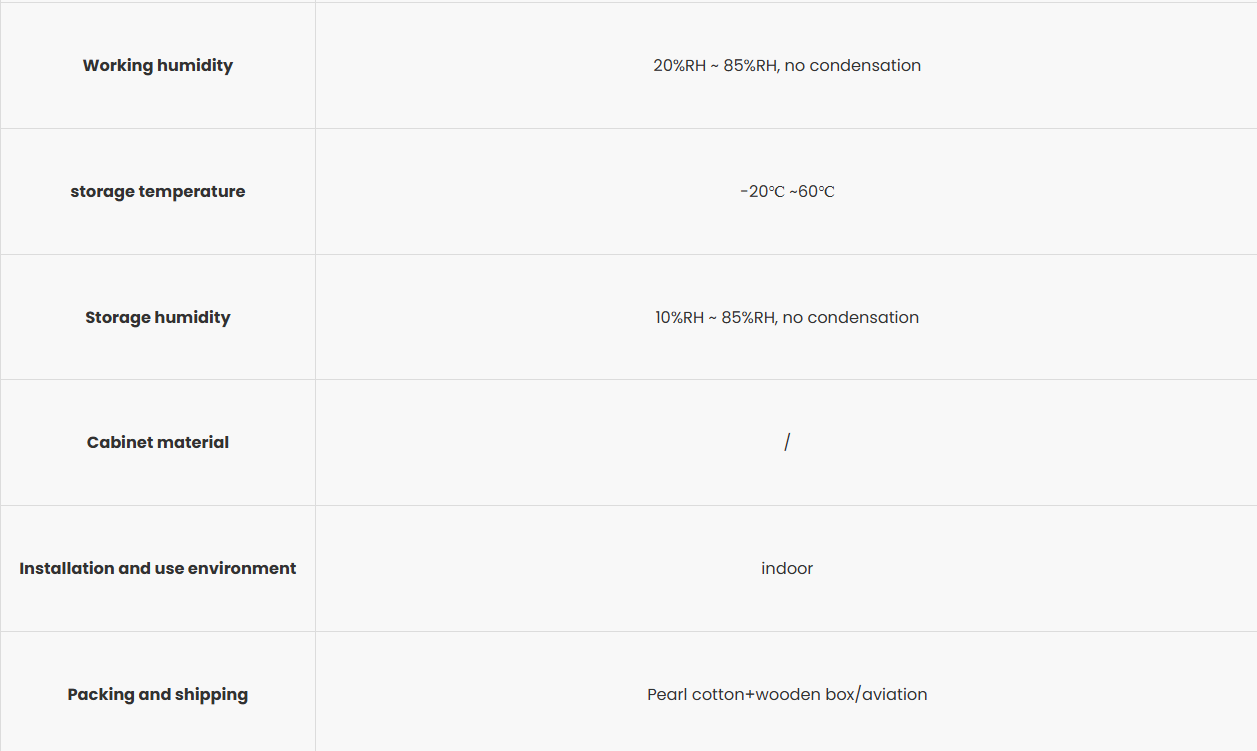Click the Storage humidity label cell
The width and height of the screenshot is (1257, 751).
click(x=158, y=318)
